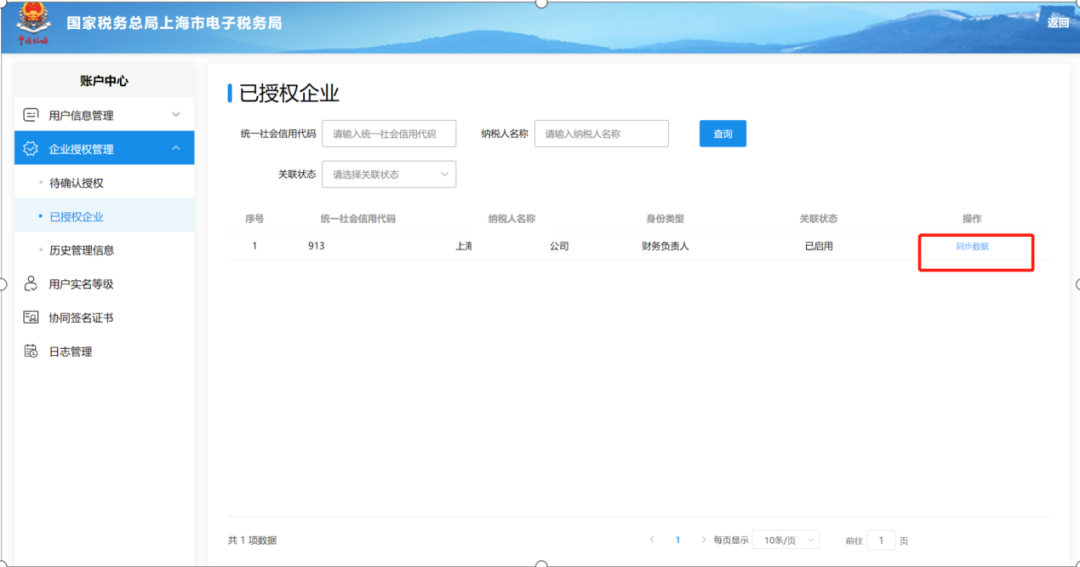1080x567 pixels.
Task: Click the 协同签名证书 certificate icon
Action: tap(31, 317)
